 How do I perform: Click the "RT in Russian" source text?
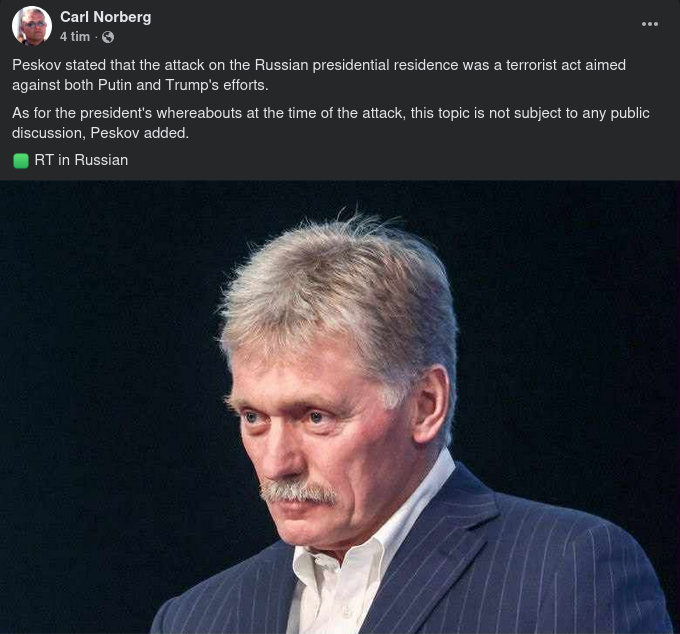[81, 160]
